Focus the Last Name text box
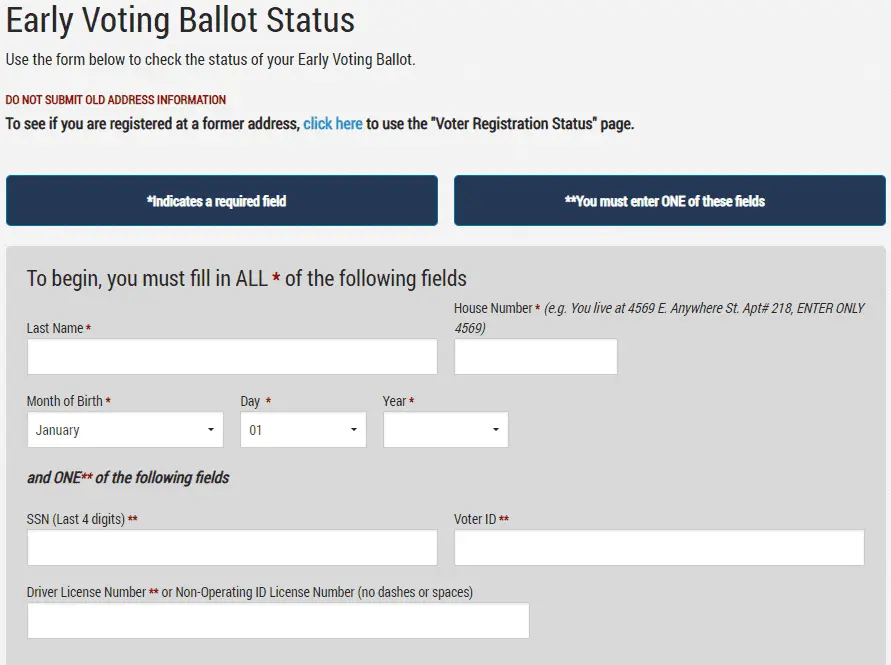The height and width of the screenshot is (665, 891). click(x=232, y=357)
